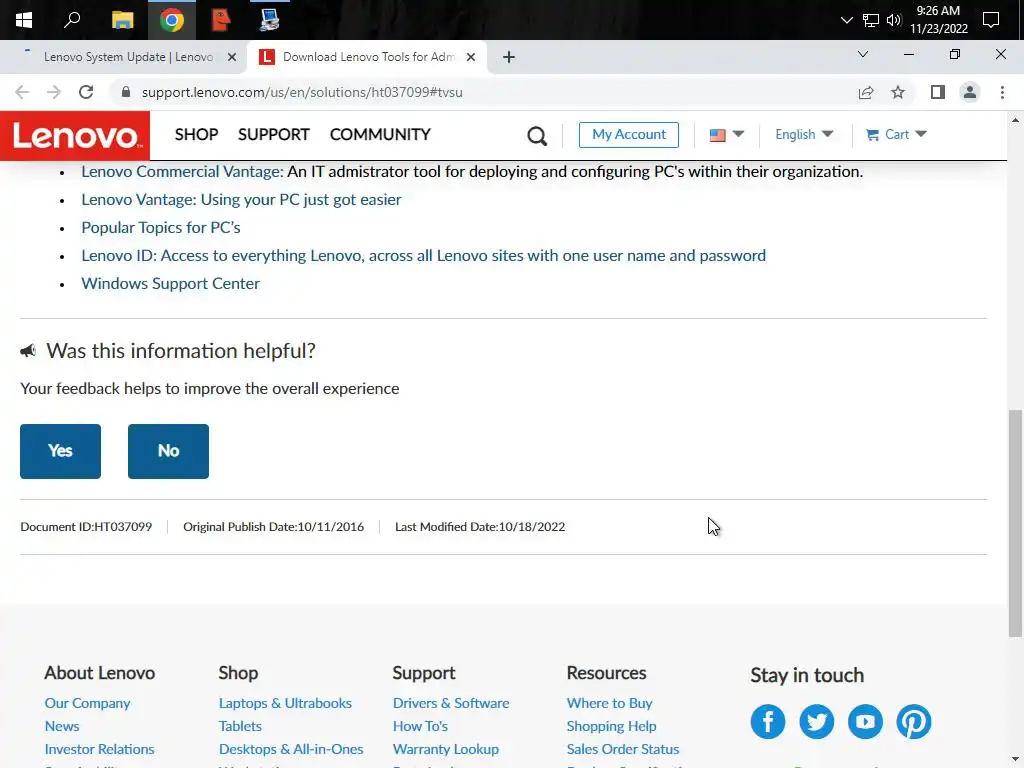Answer No to helpful question

pyautogui.click(x=168, y=451)
